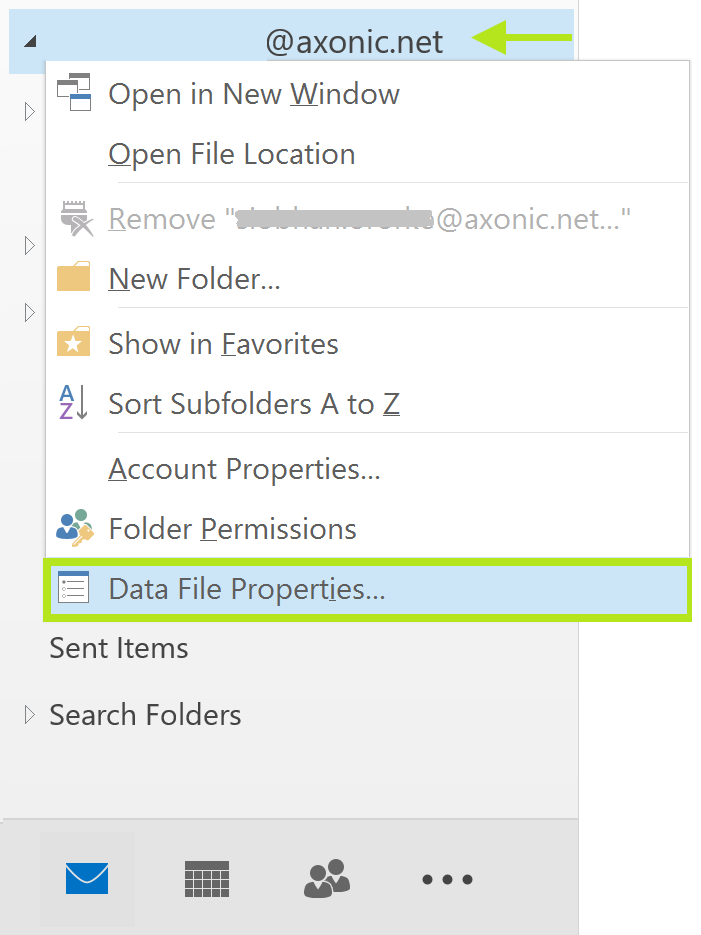
Task: Select Data File Properties menu entry
Action: (x=246, y=589)
